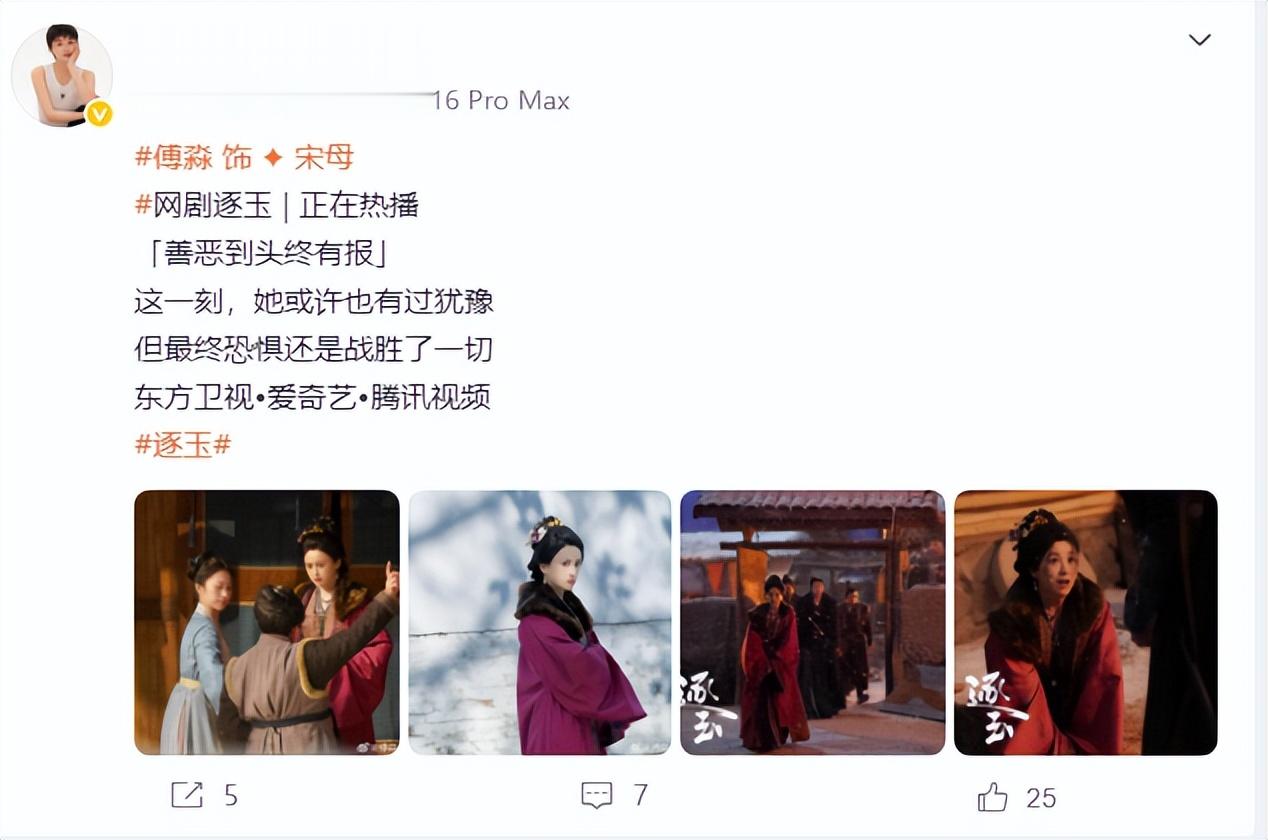This screenshot has width=1268, height=840.
Task: Click the like count 25
Action: pos(1041,797)
